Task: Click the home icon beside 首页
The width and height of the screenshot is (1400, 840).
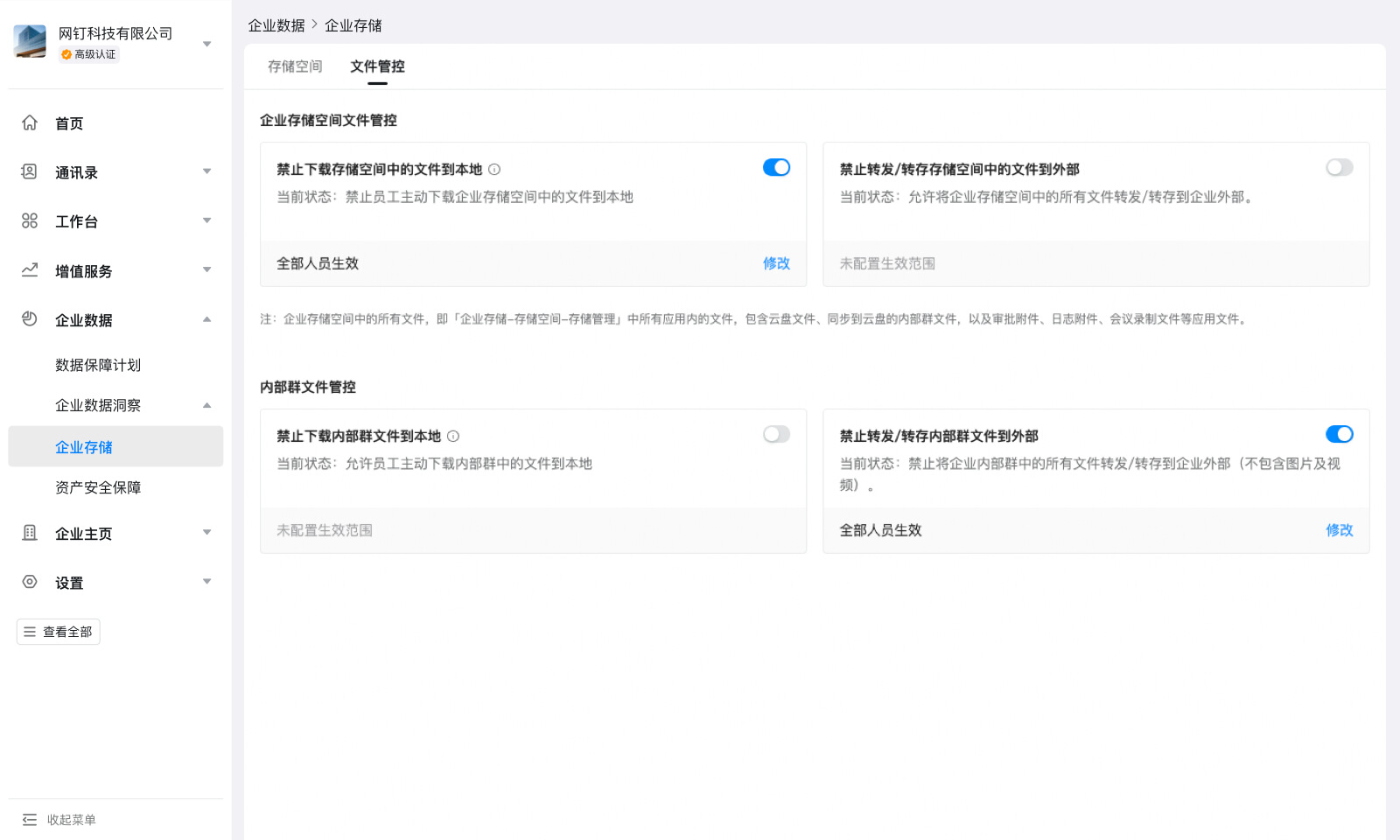Action: pyautogui.click(x=30, y=122)
